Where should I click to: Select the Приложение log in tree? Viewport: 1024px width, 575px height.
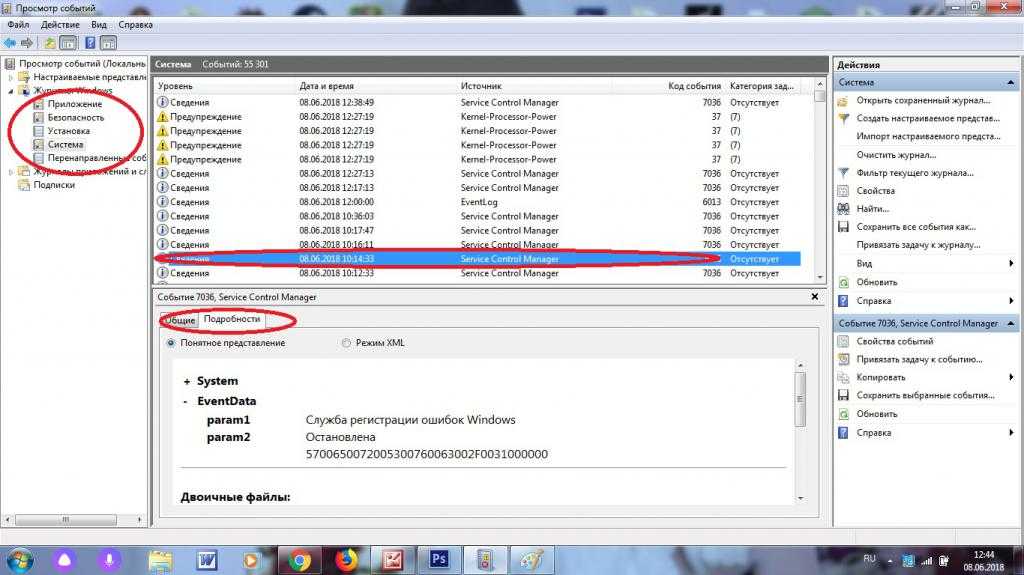(x=74, y=104)
